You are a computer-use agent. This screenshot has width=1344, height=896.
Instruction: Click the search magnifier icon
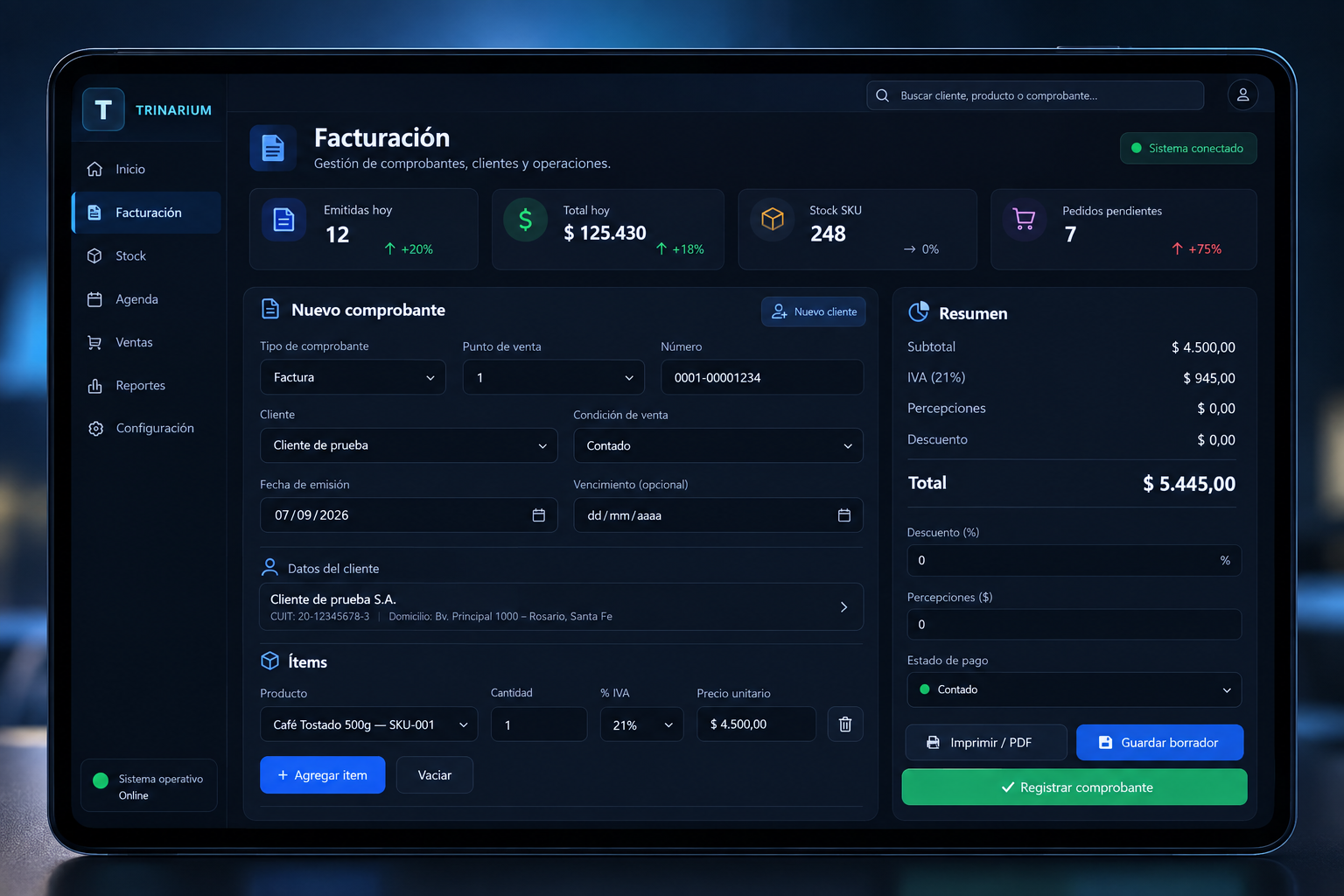882,95
